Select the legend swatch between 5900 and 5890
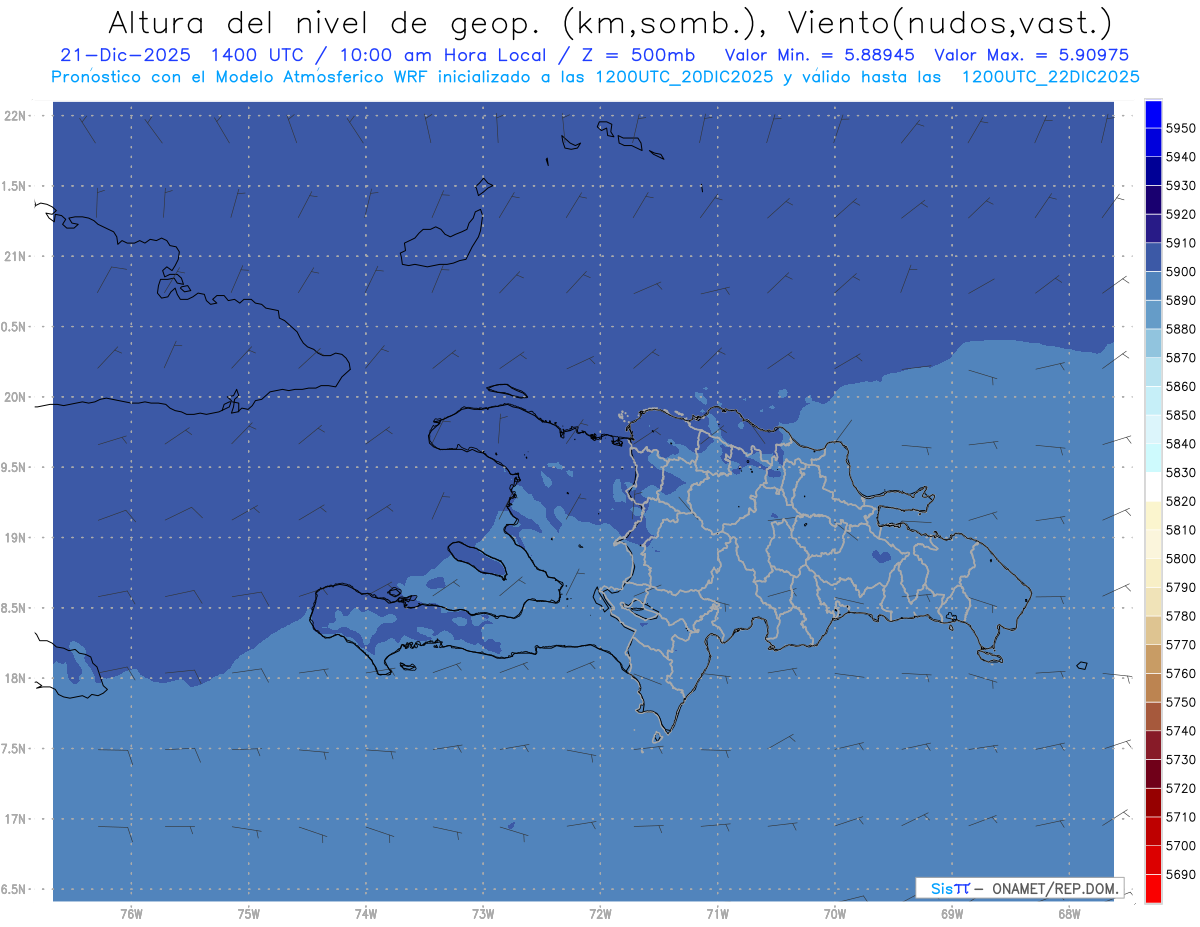The width and height of the screenshot is (1200, 927). point(1153,286)
